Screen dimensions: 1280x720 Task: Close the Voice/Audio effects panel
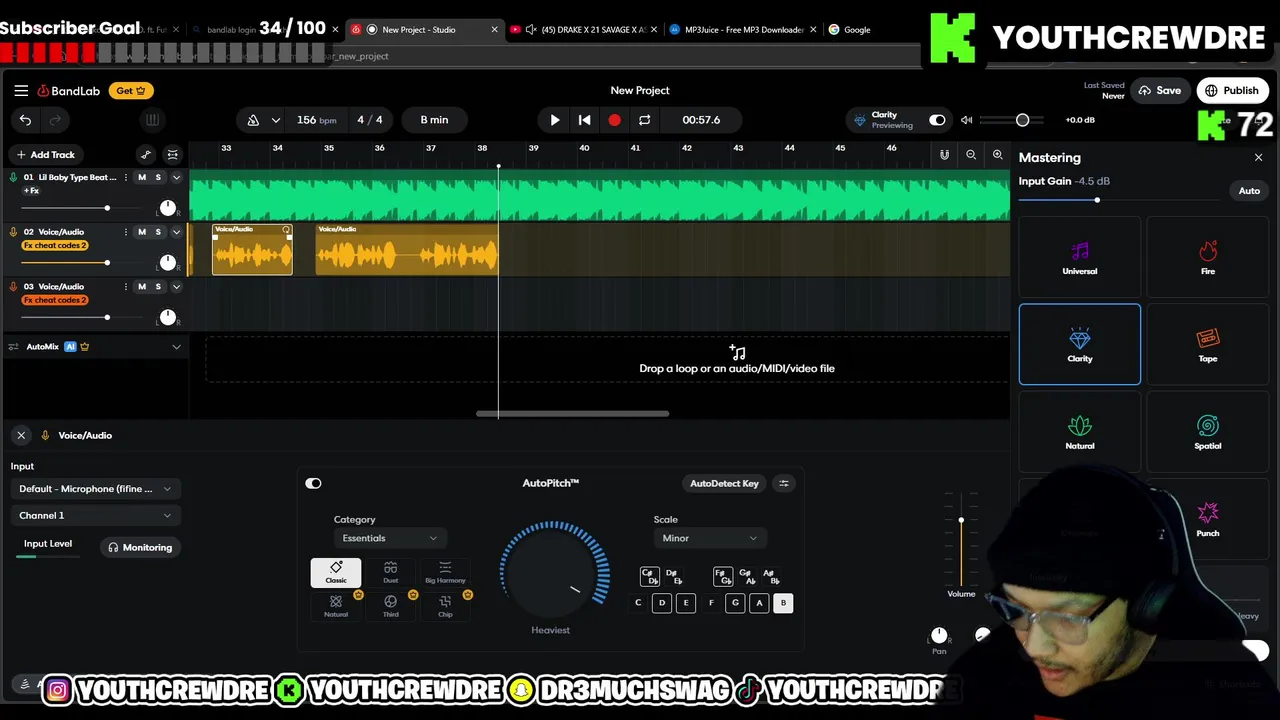[21, 436]
